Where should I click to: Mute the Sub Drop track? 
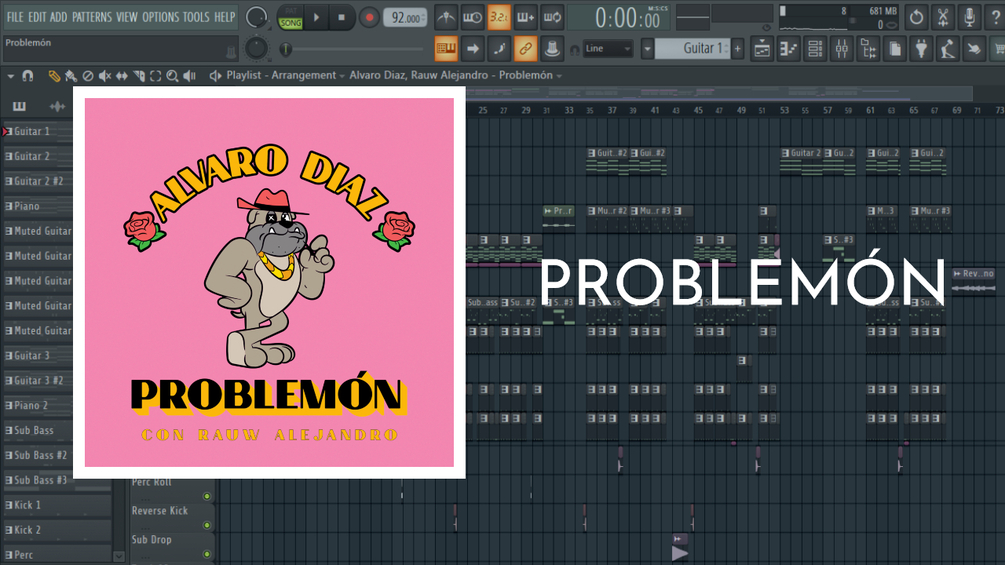pyautogui.click(x=206, y=554)
